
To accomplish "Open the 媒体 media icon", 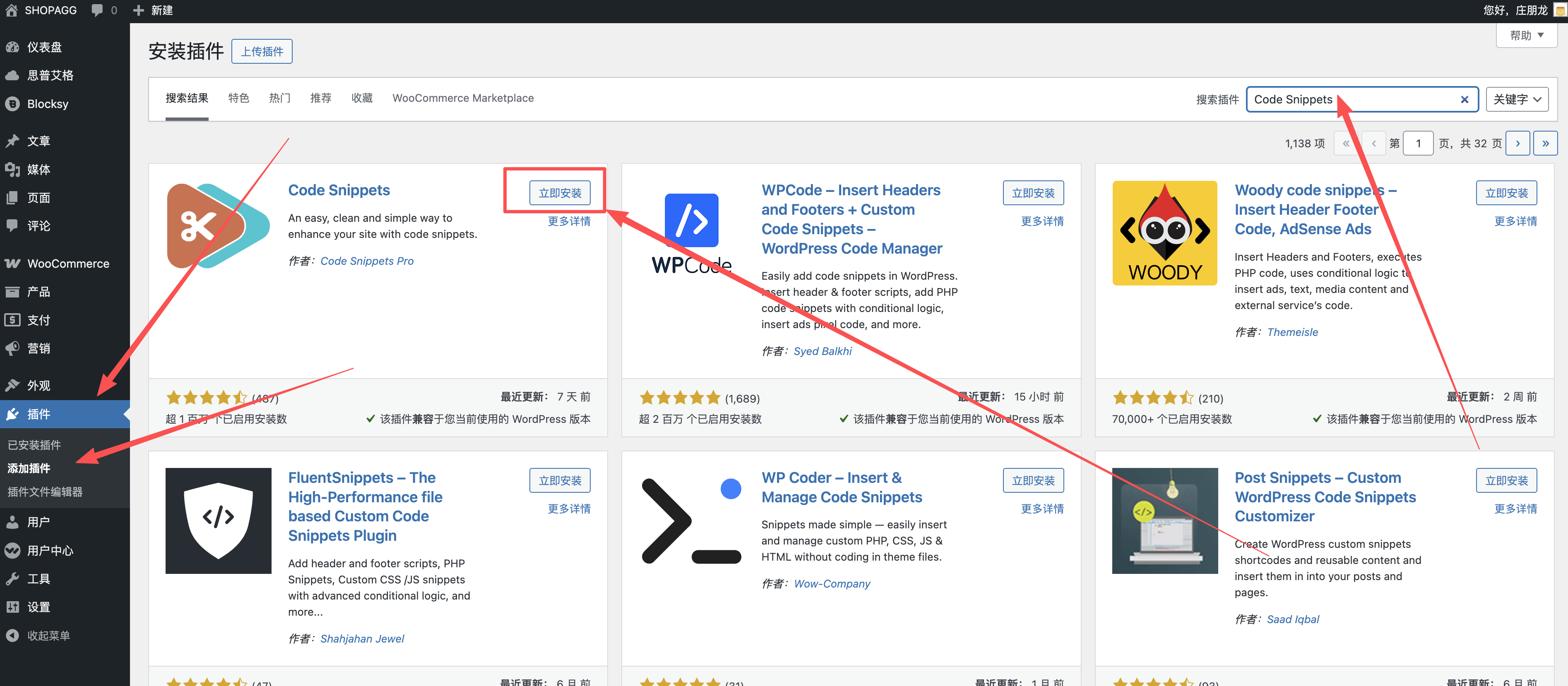I will (12, 170).
